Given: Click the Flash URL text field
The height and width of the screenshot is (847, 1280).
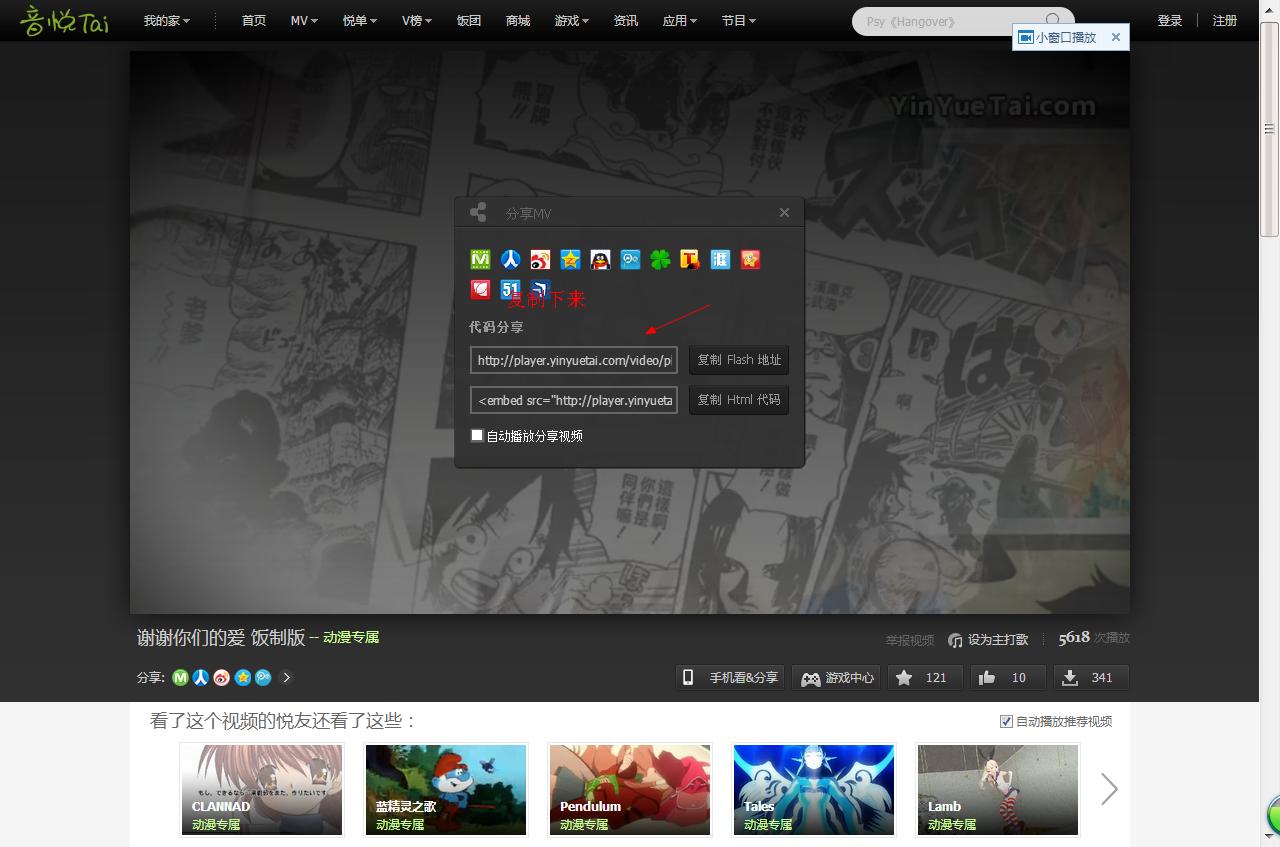Looking at the screenshot, I should (x=574, y=360).
